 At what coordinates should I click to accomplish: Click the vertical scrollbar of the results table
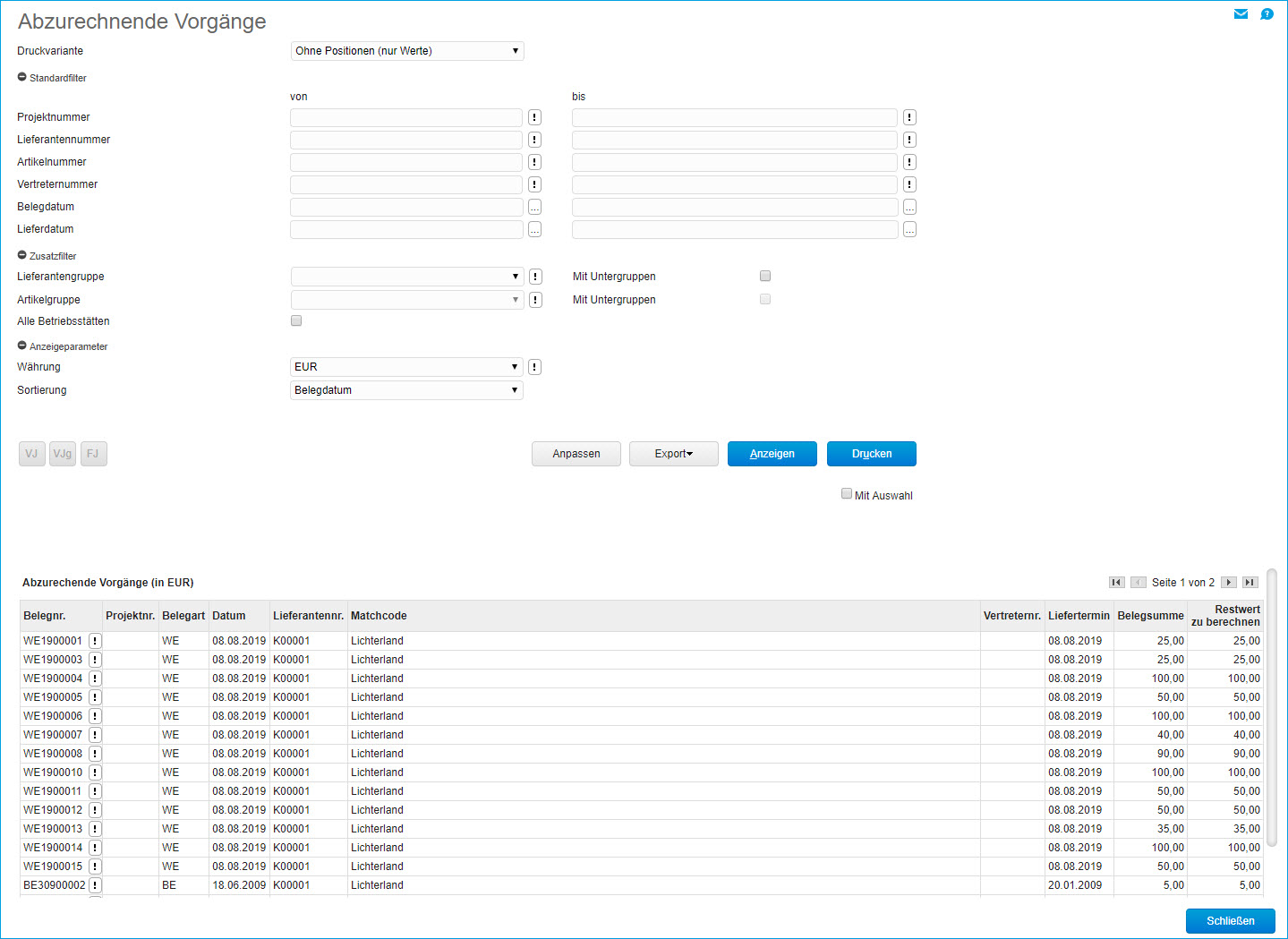click(x=1272, y=716)
